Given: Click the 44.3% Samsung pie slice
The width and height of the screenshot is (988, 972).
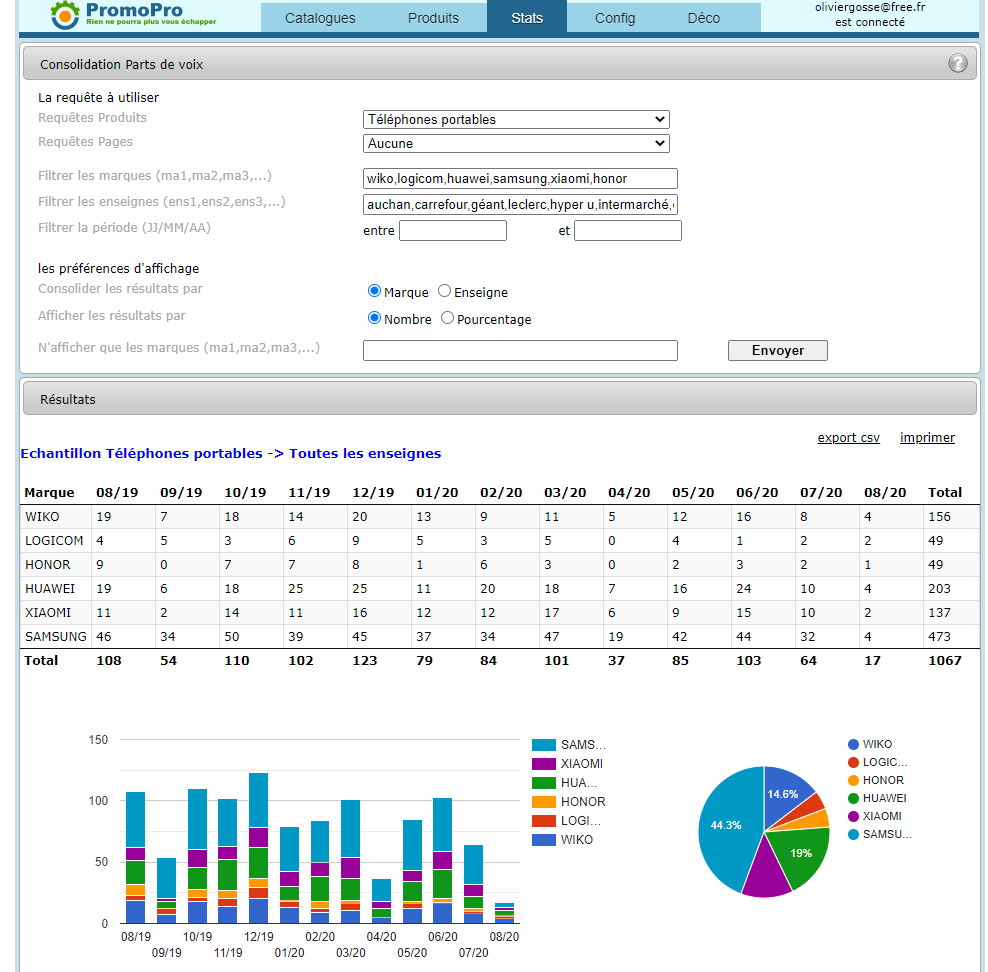Looking at the screenshot, I should tap(725, 825).
